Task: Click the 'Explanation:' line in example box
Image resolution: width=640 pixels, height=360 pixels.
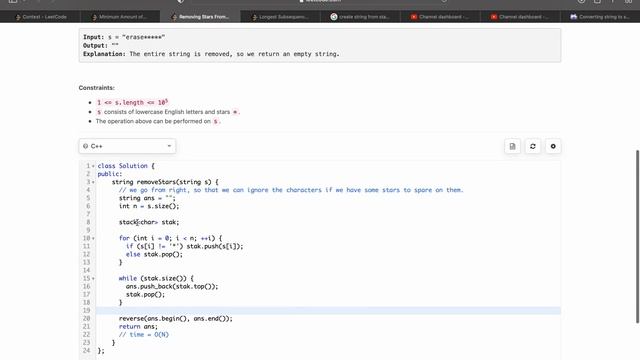Action: 211,54
